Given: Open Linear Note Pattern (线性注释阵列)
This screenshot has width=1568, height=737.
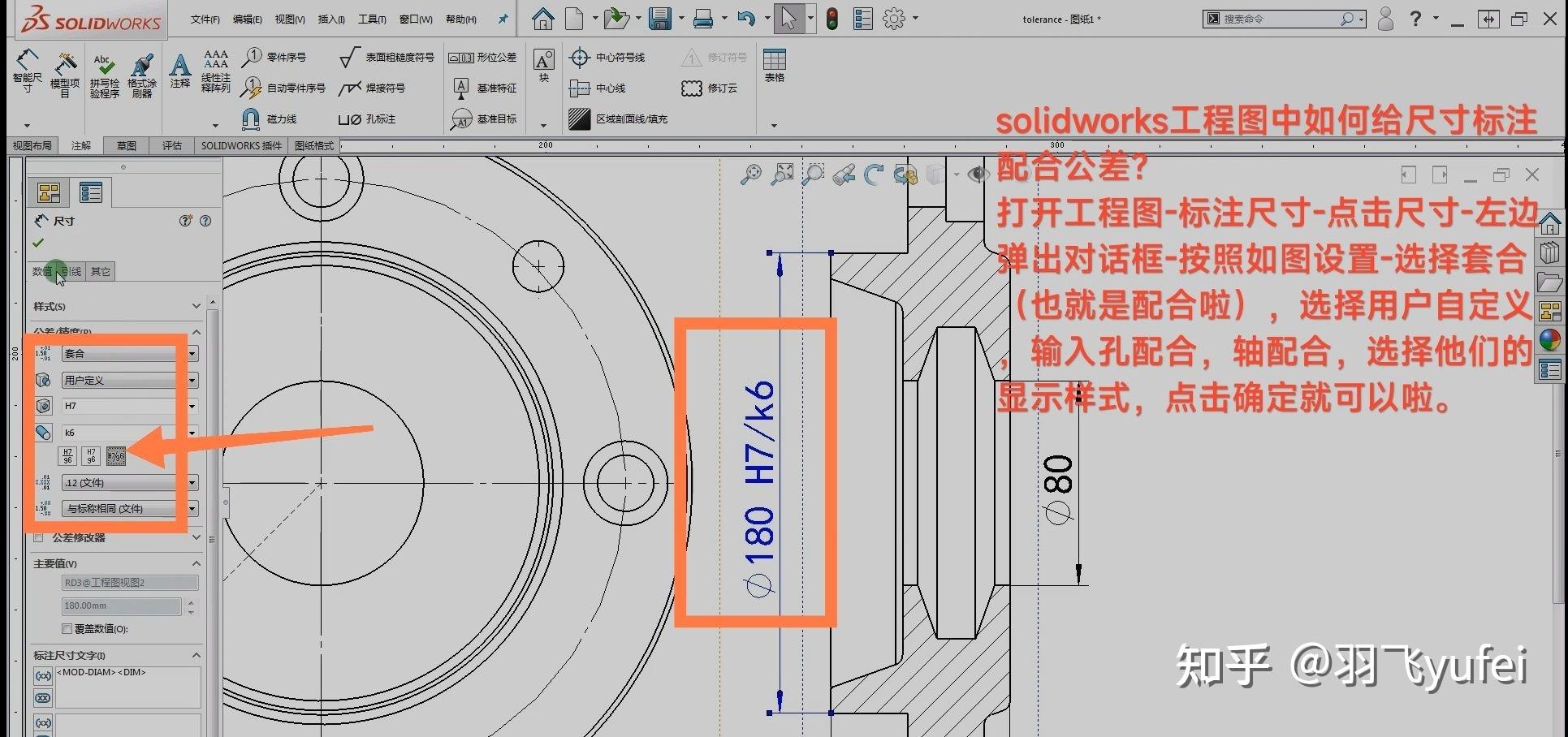Looking at the screenshot, I should coord(216,71).
